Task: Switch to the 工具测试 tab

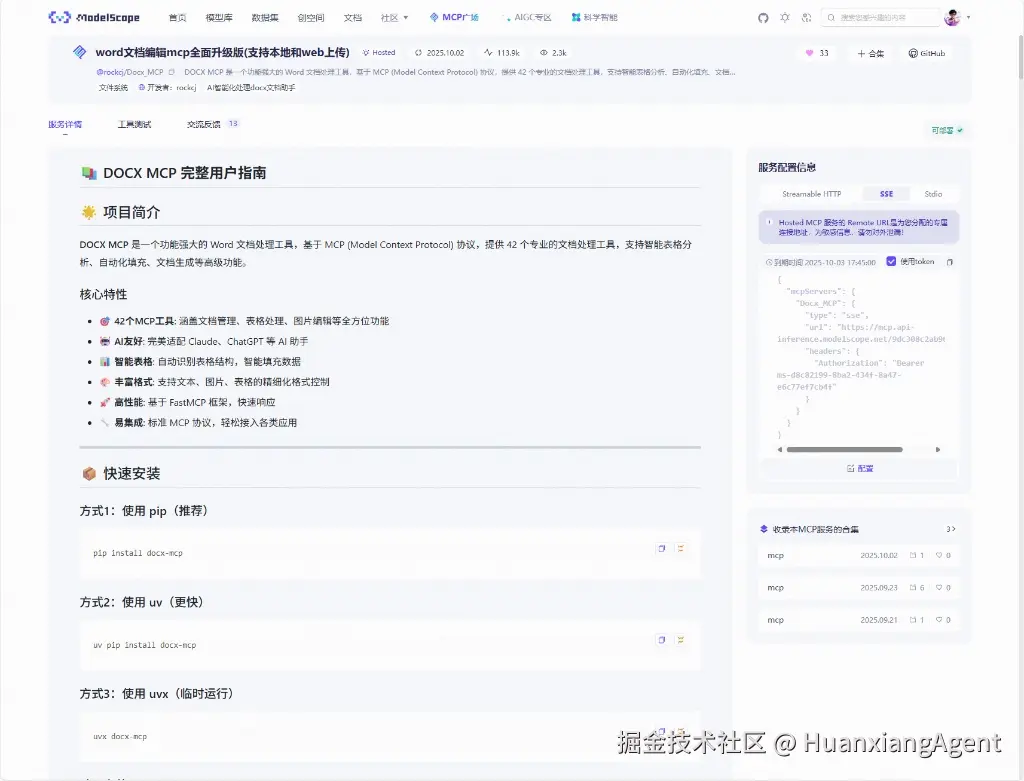Action: click(134, 125)
